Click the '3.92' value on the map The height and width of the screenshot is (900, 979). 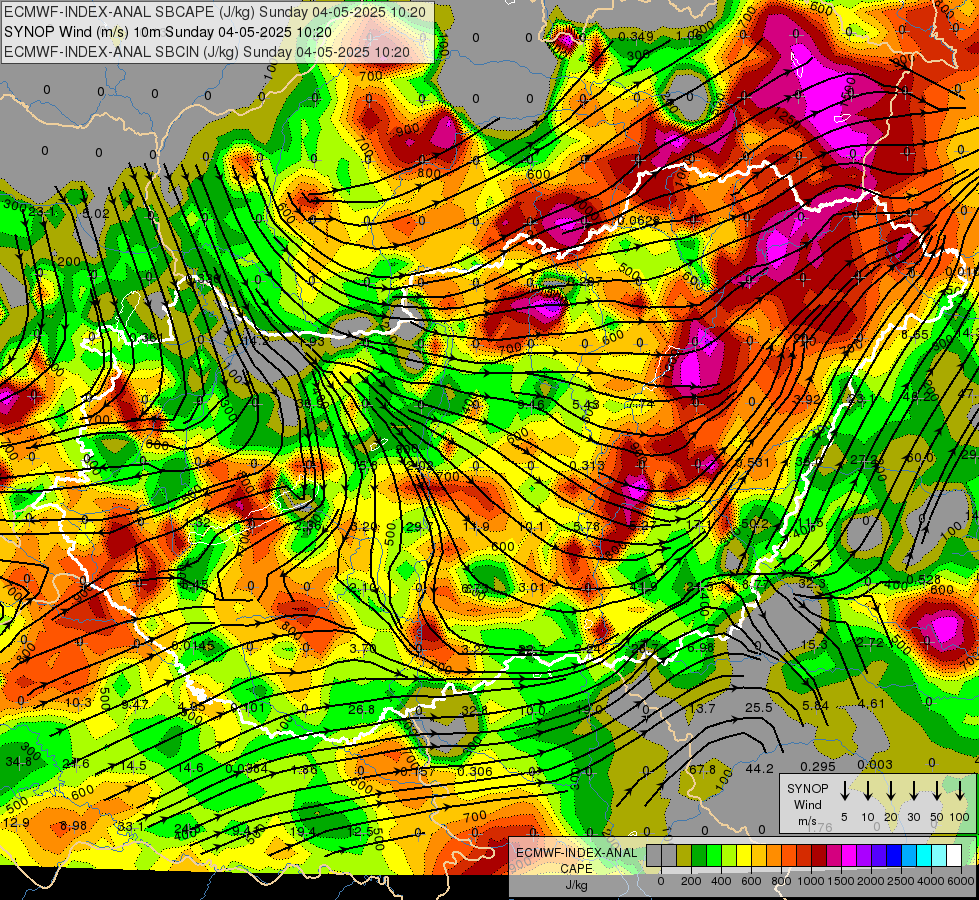click(x=807, y=399)
